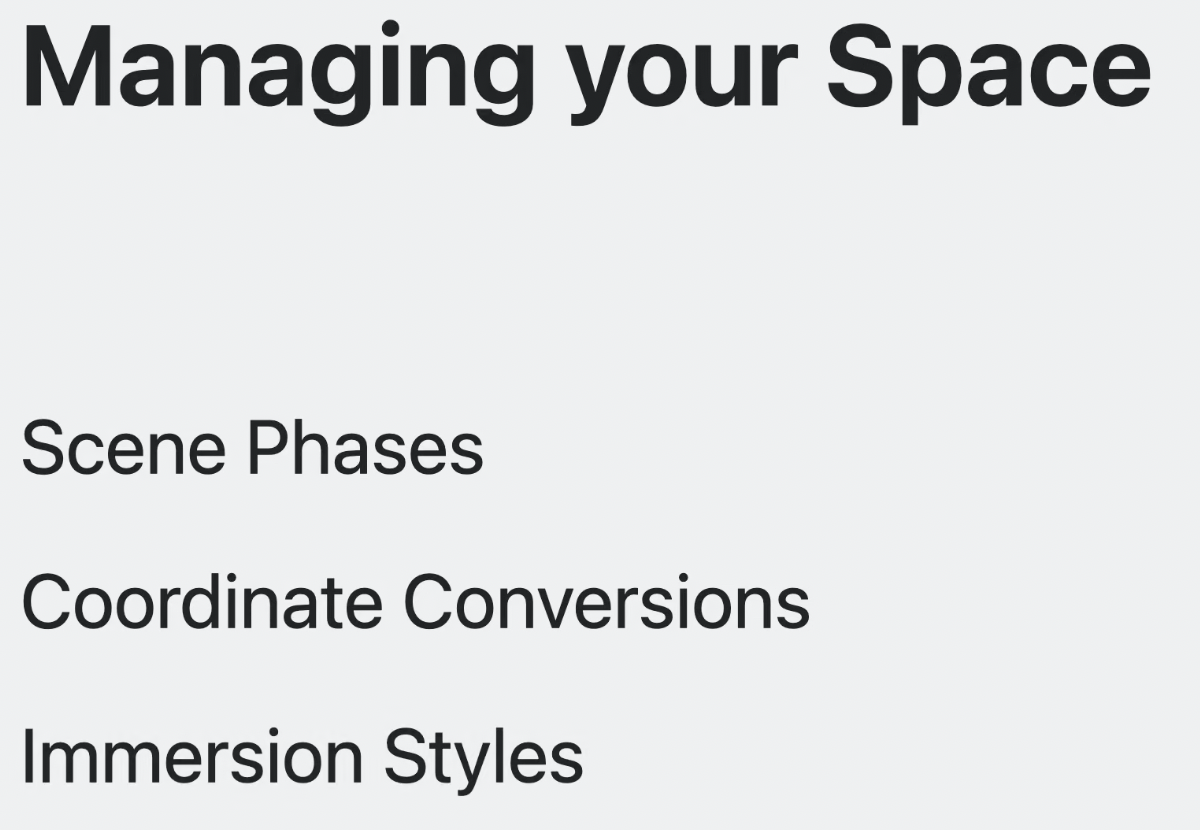This screenshot has width=1200, height=830.
Task: Choose the last agenda item, Immersion Styles
Action: click(x=302, y=757)
